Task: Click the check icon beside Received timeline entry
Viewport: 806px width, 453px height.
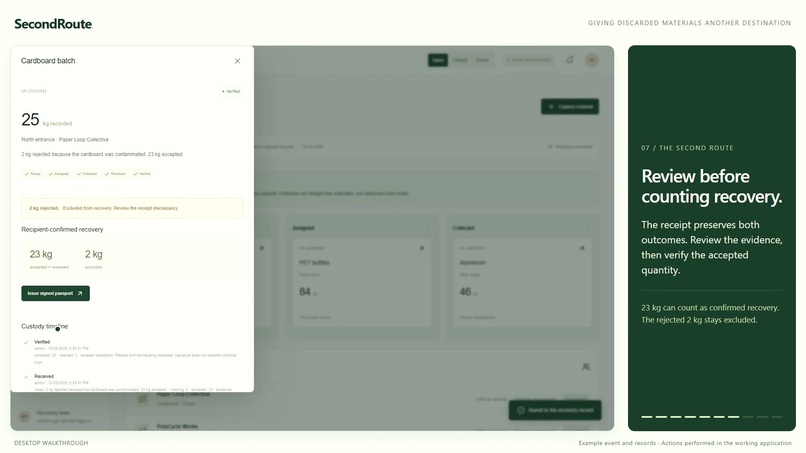Action: click(26, 376)
